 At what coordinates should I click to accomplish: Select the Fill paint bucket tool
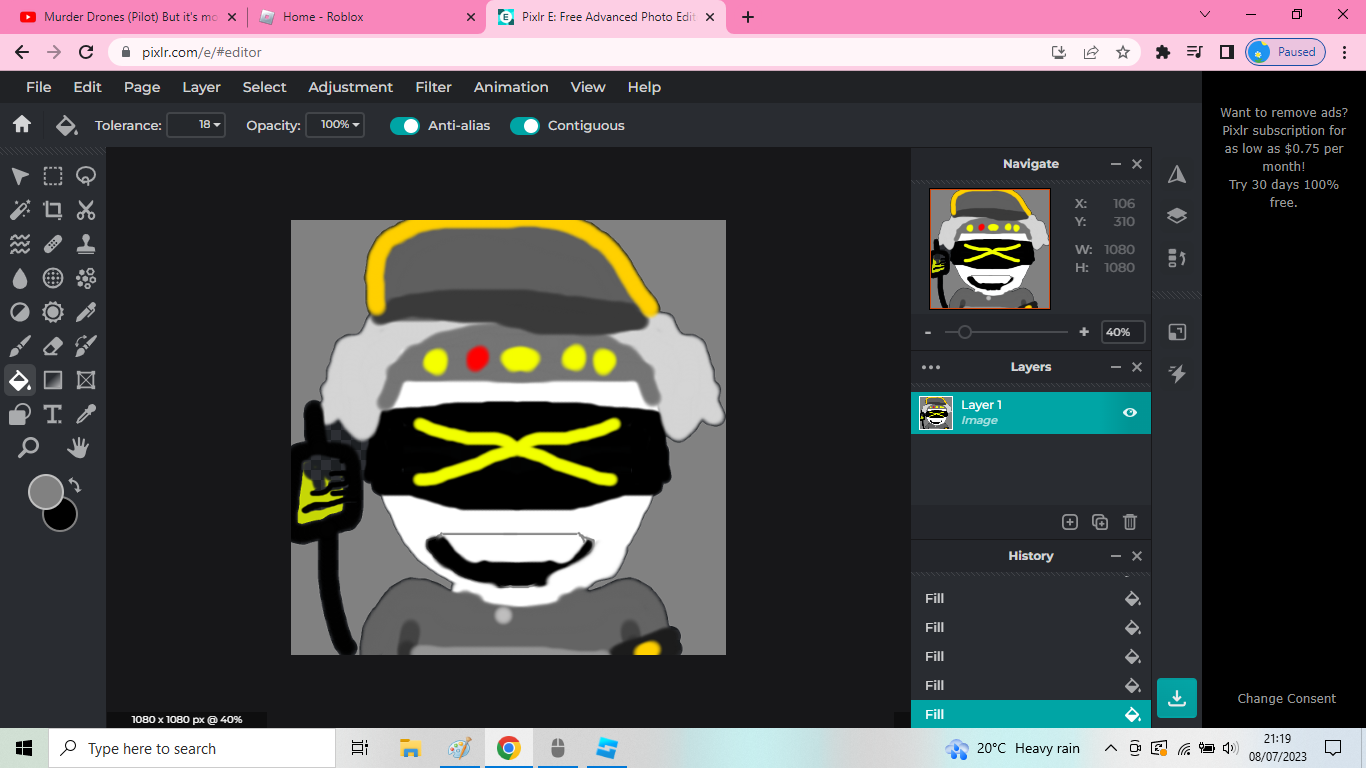pyautogui.click(x=20, y=380)
